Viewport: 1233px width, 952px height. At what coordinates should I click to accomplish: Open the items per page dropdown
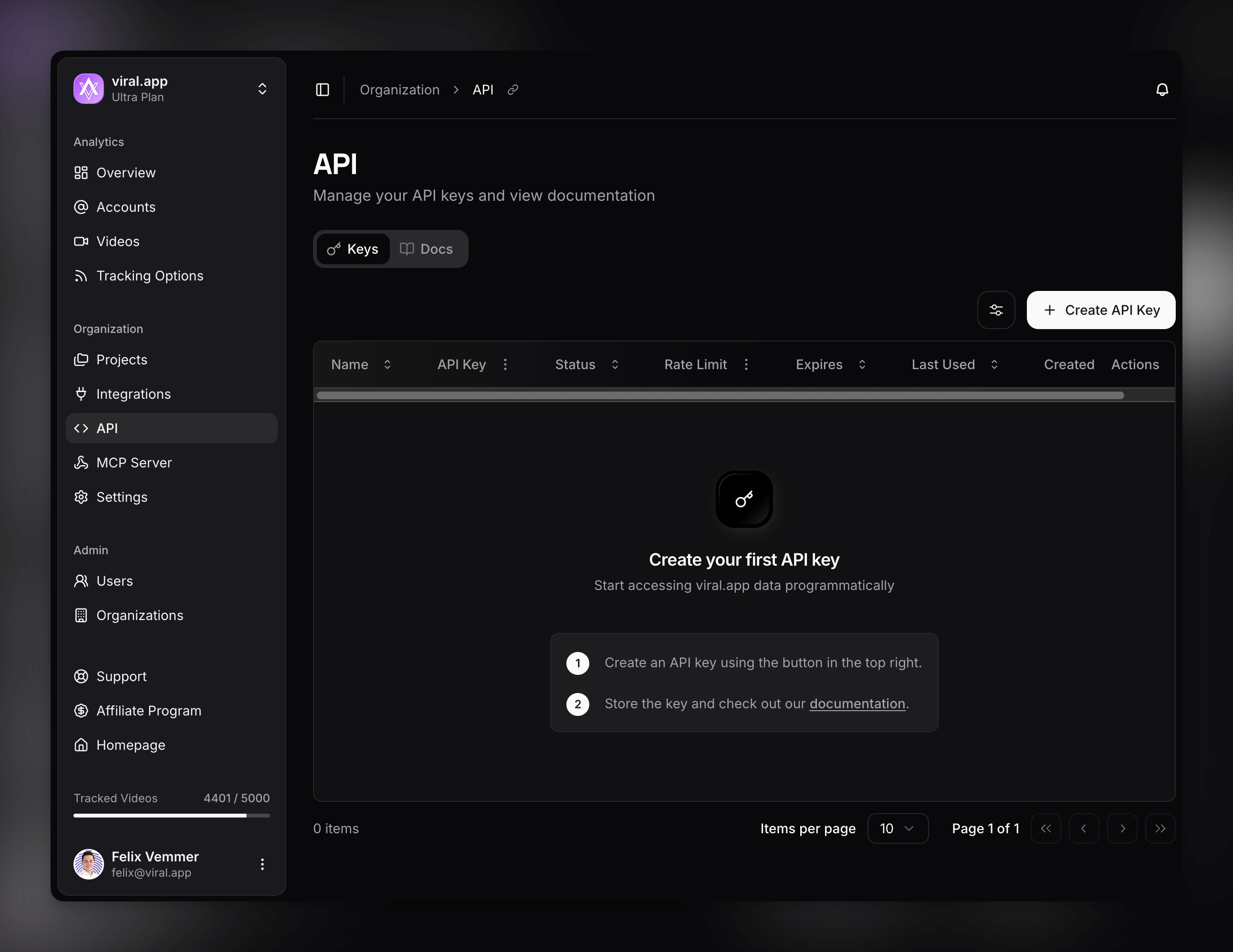(898, 828)
